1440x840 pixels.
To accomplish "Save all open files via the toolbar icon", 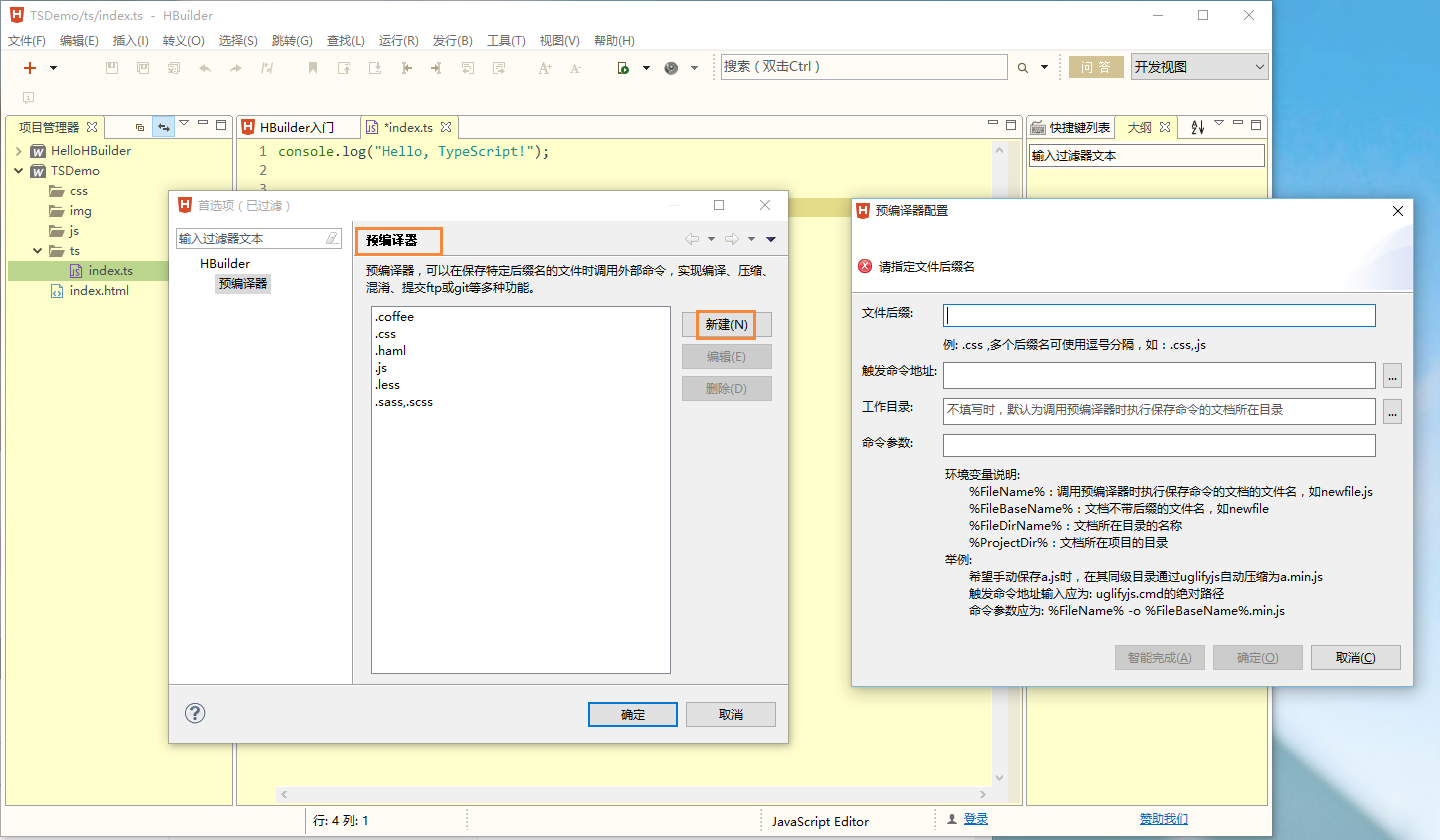I will pyautogui.click(x=143, y=67).
